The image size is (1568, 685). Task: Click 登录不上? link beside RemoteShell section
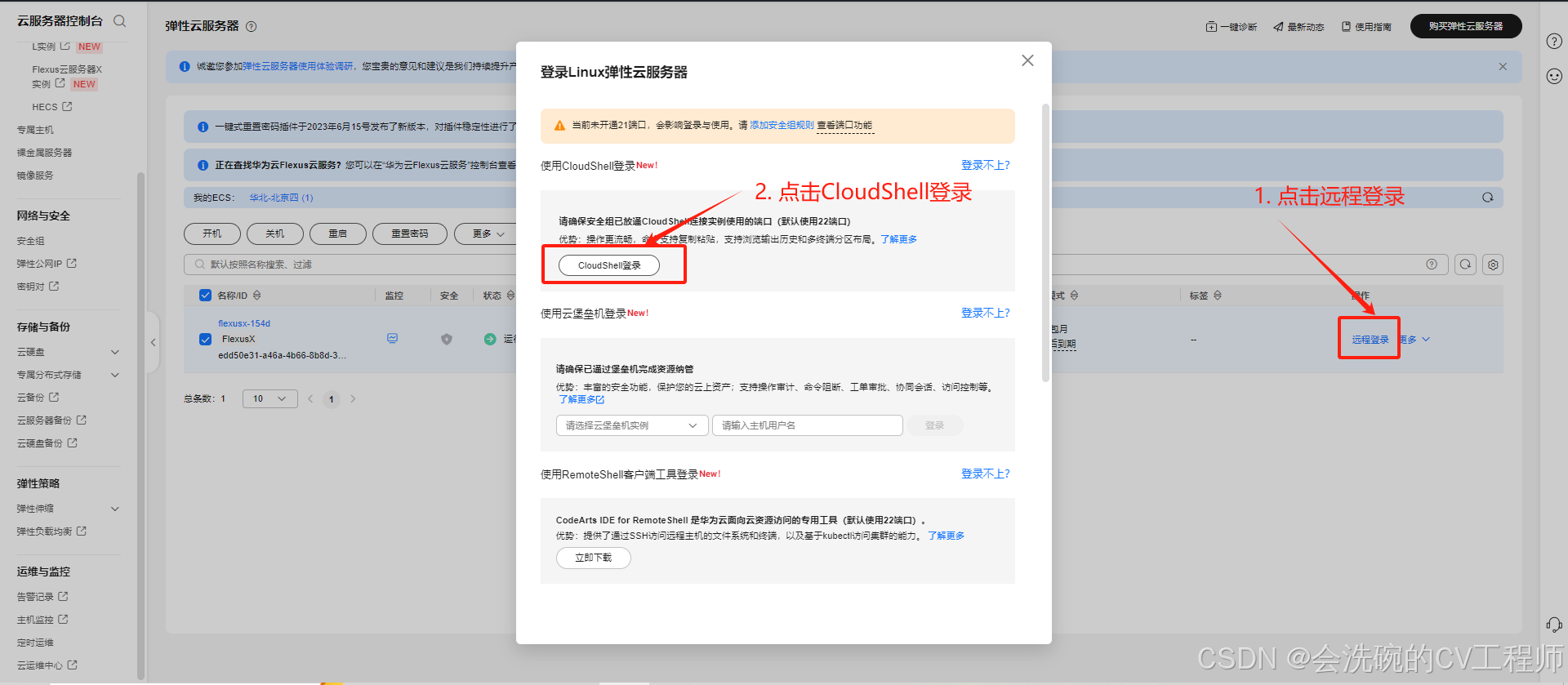click(x=985, y=474)
